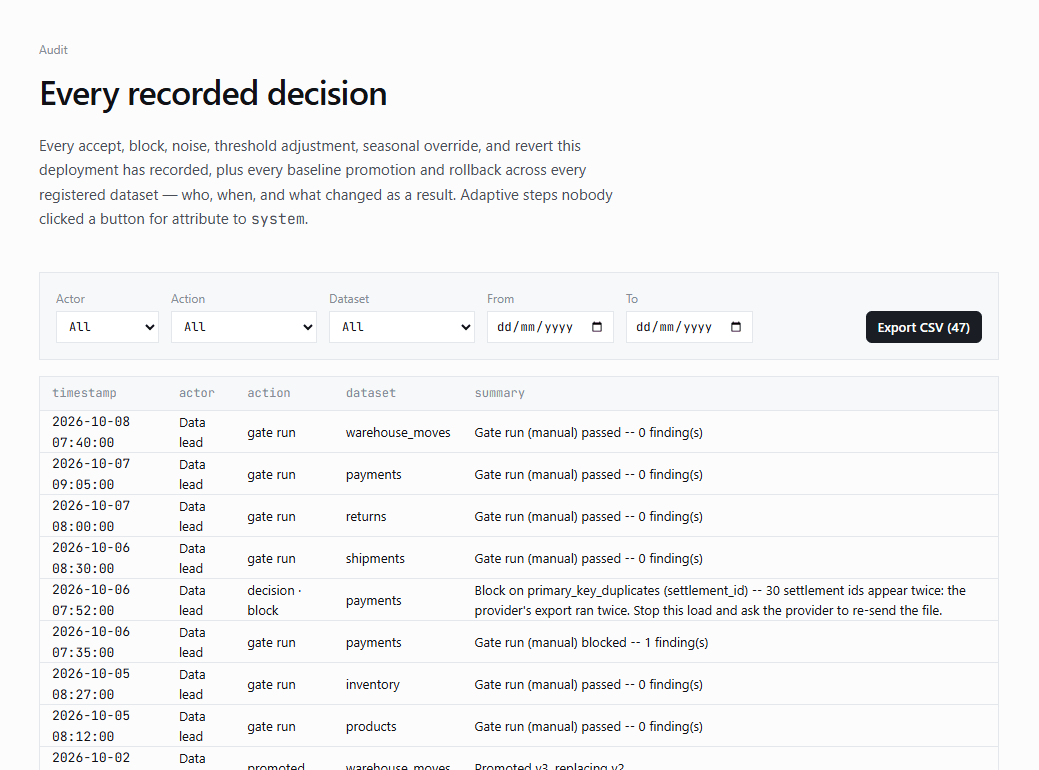
Task: Open the Dataset filter dropdown
Action: tap(402, 327)
